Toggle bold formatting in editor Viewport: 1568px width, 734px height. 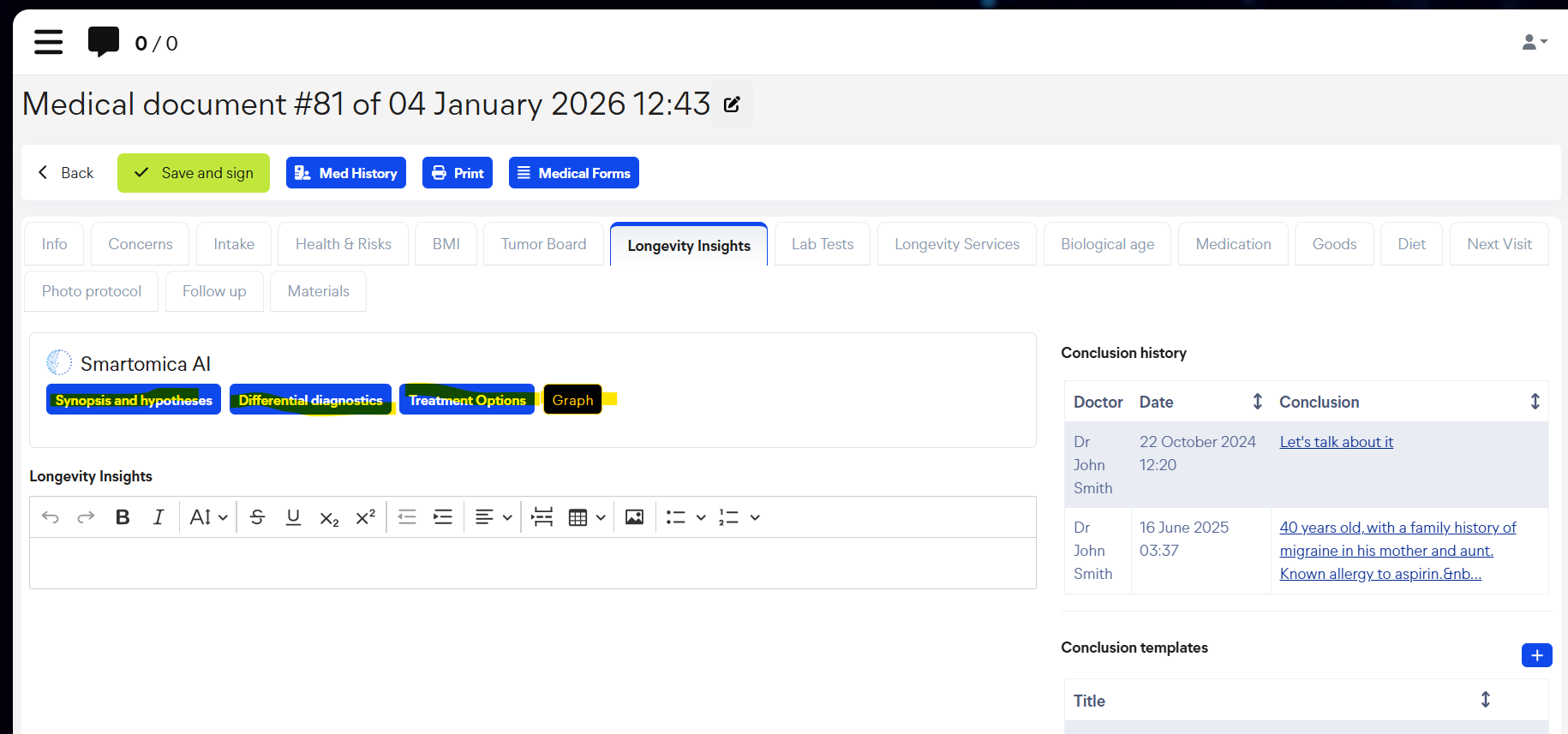pyautogui.click(x=123, y=517)
